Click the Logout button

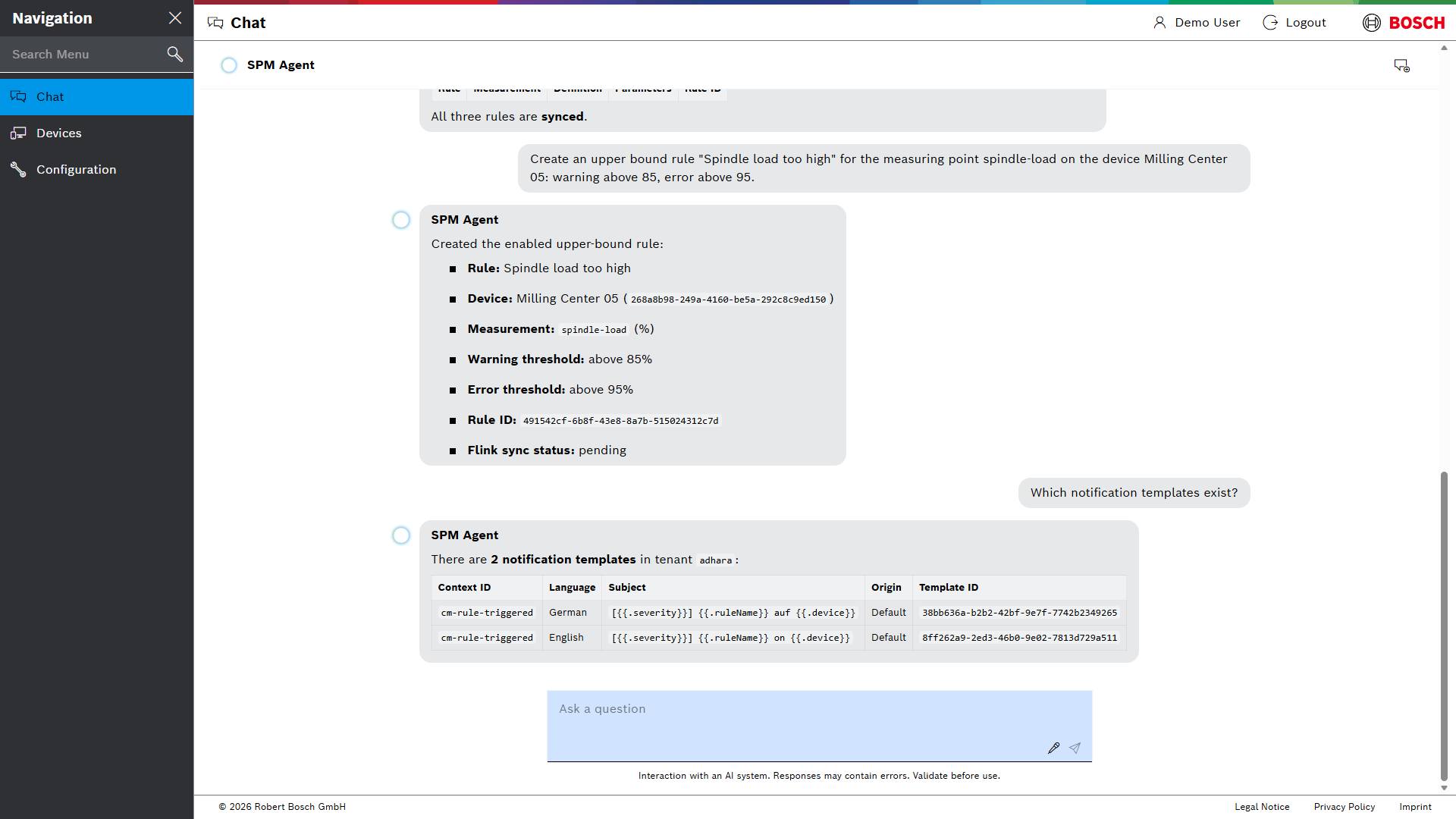[x=1294, y=23]
